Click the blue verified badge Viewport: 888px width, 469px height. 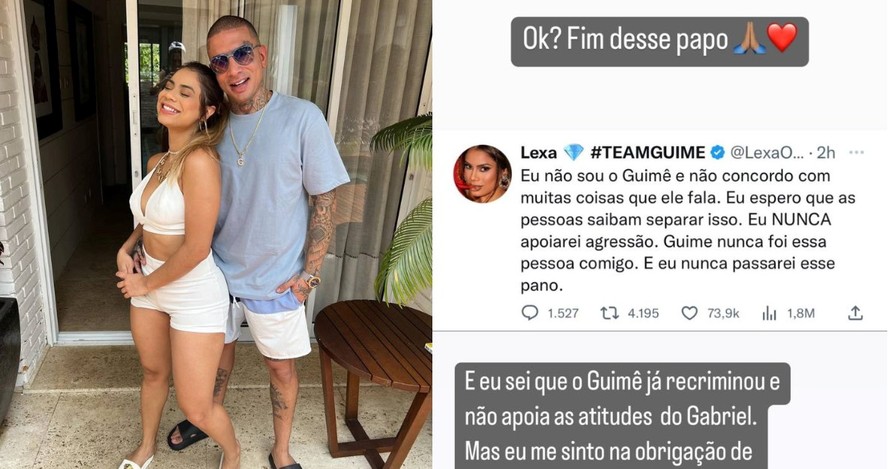point(717,152)
